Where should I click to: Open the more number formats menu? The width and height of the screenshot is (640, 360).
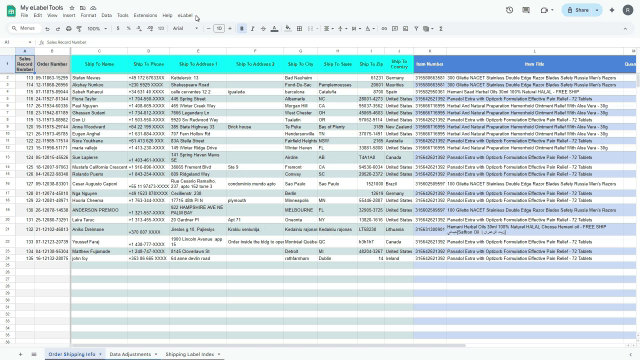161,29
